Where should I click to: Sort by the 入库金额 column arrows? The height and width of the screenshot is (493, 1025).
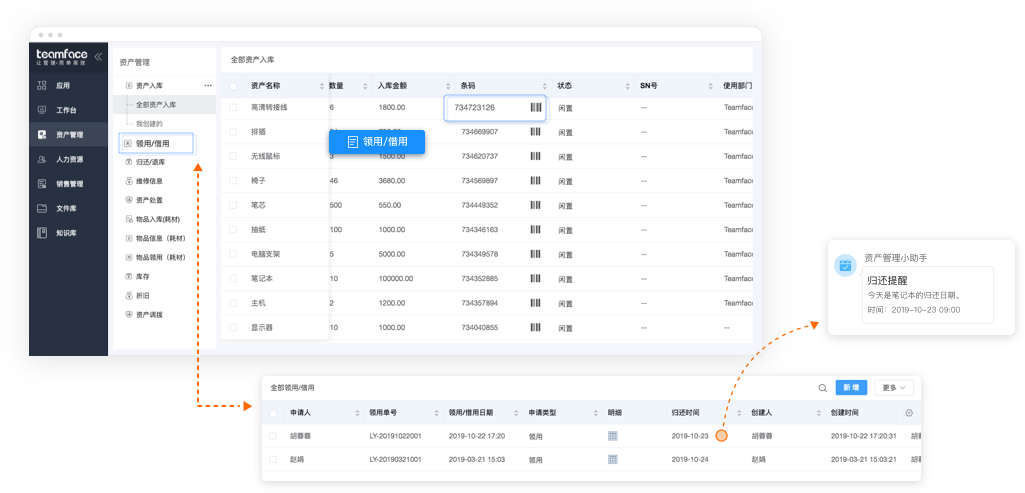[x=448, y=86]
